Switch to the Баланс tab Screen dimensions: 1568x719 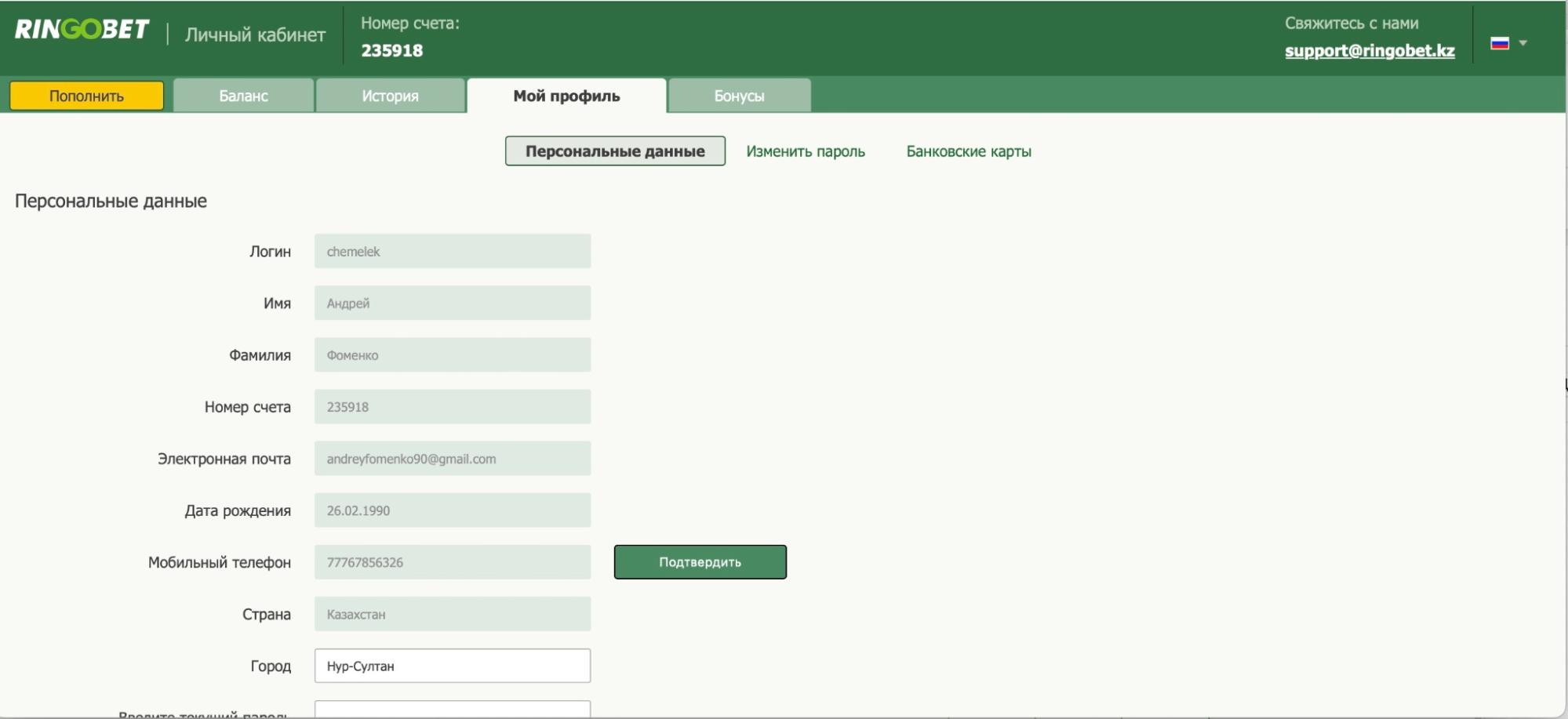243,96
